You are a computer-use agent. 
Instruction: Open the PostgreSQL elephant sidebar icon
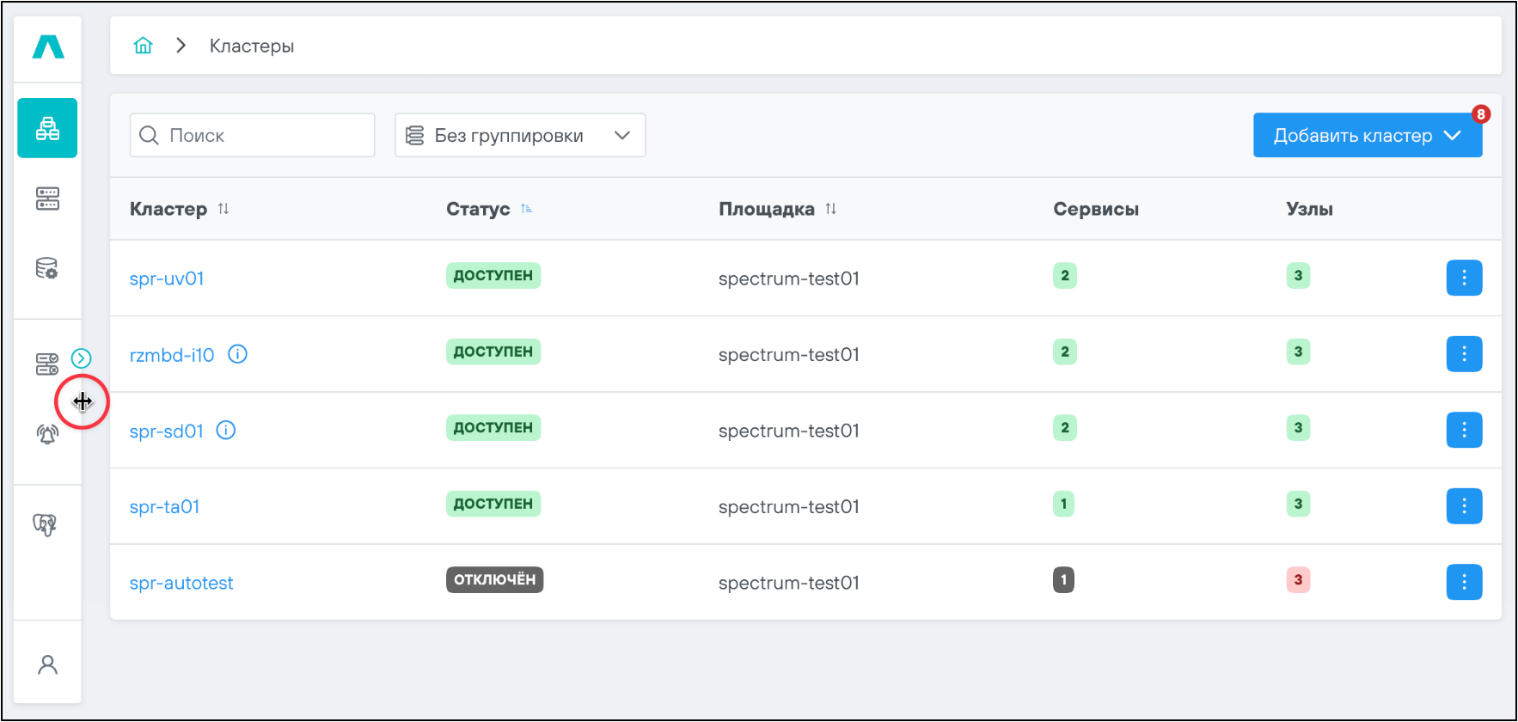click(47, 523)
